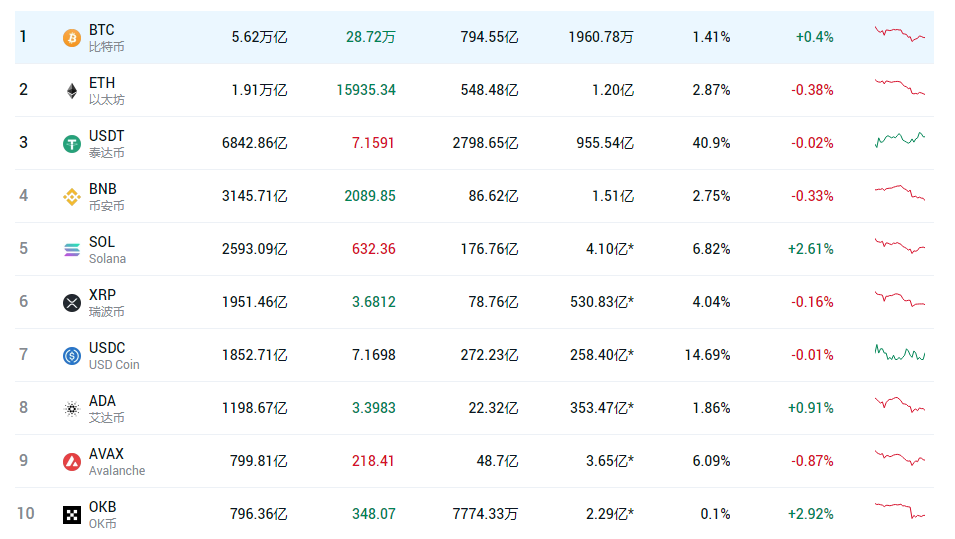955x539 pixels.
Task: Select AVAX price 218.41
Action: click(373, 461)
